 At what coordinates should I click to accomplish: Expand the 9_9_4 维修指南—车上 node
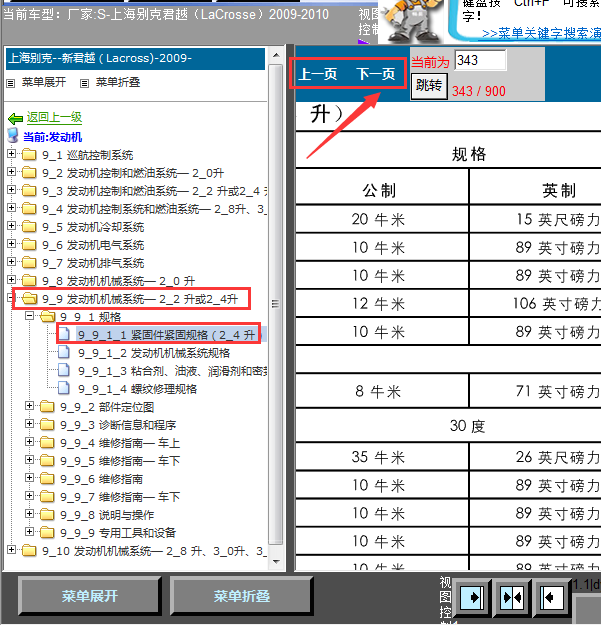pos(30,442)
